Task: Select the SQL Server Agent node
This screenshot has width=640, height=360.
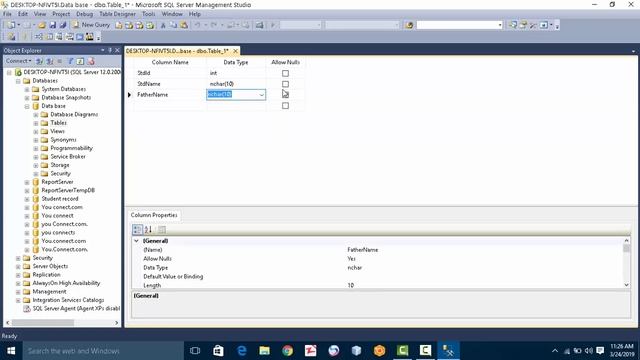Action: pyautogui.click(x=76, y=309)
